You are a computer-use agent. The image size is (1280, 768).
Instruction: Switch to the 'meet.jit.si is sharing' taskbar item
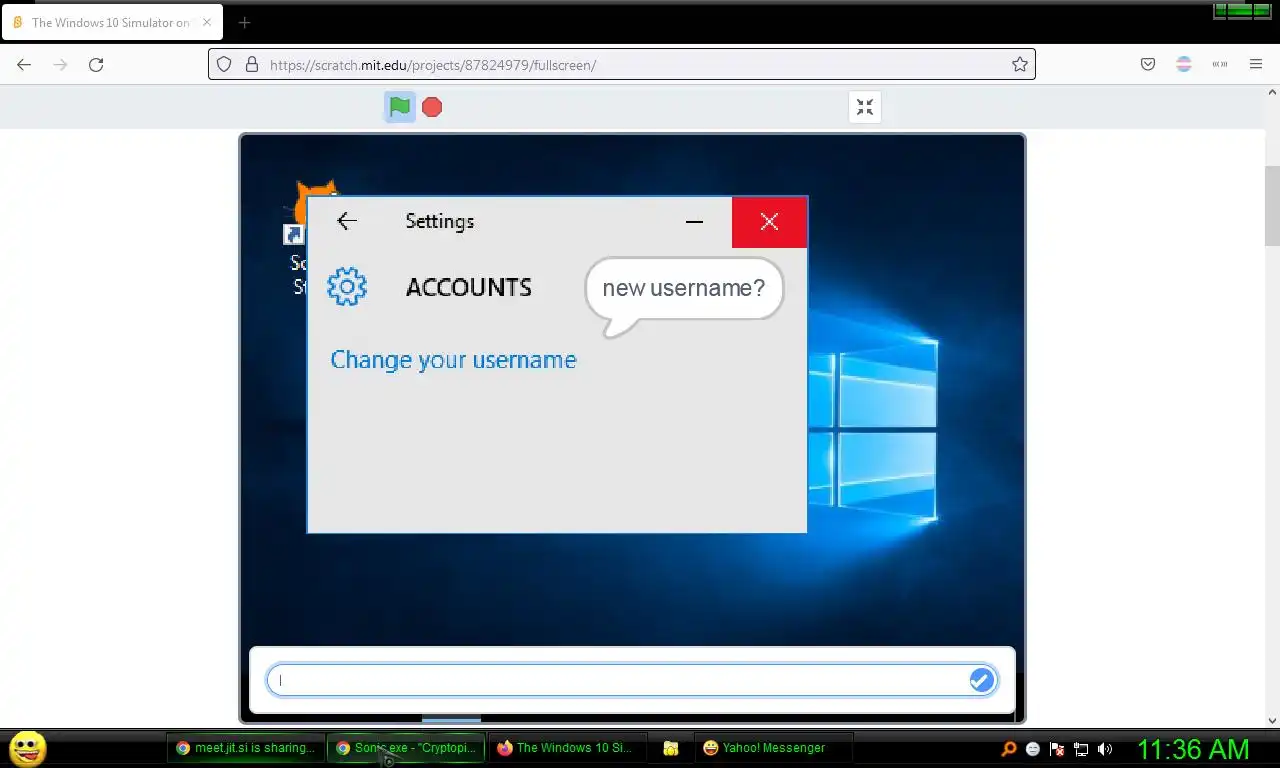click(x=245, y=748)
